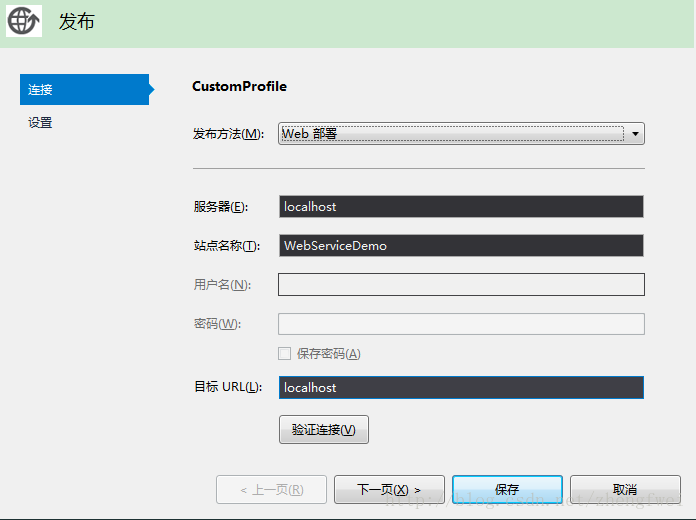Viewport: 696px width, 520px height.
Task: Click the 取消 button
Action: (x=625, y=490)
